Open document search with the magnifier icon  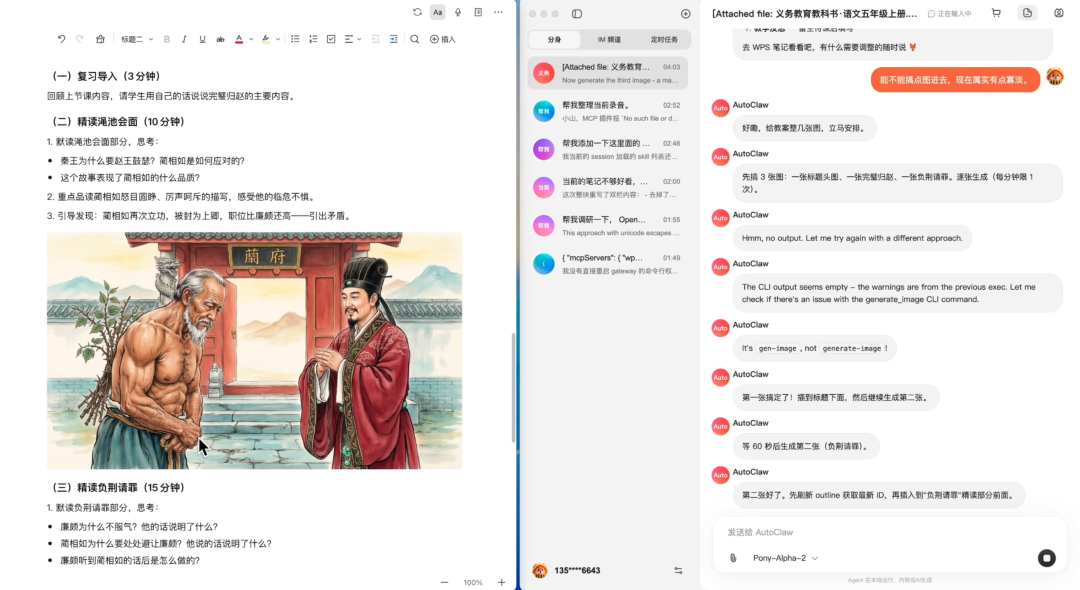click(x=413, y=39)
